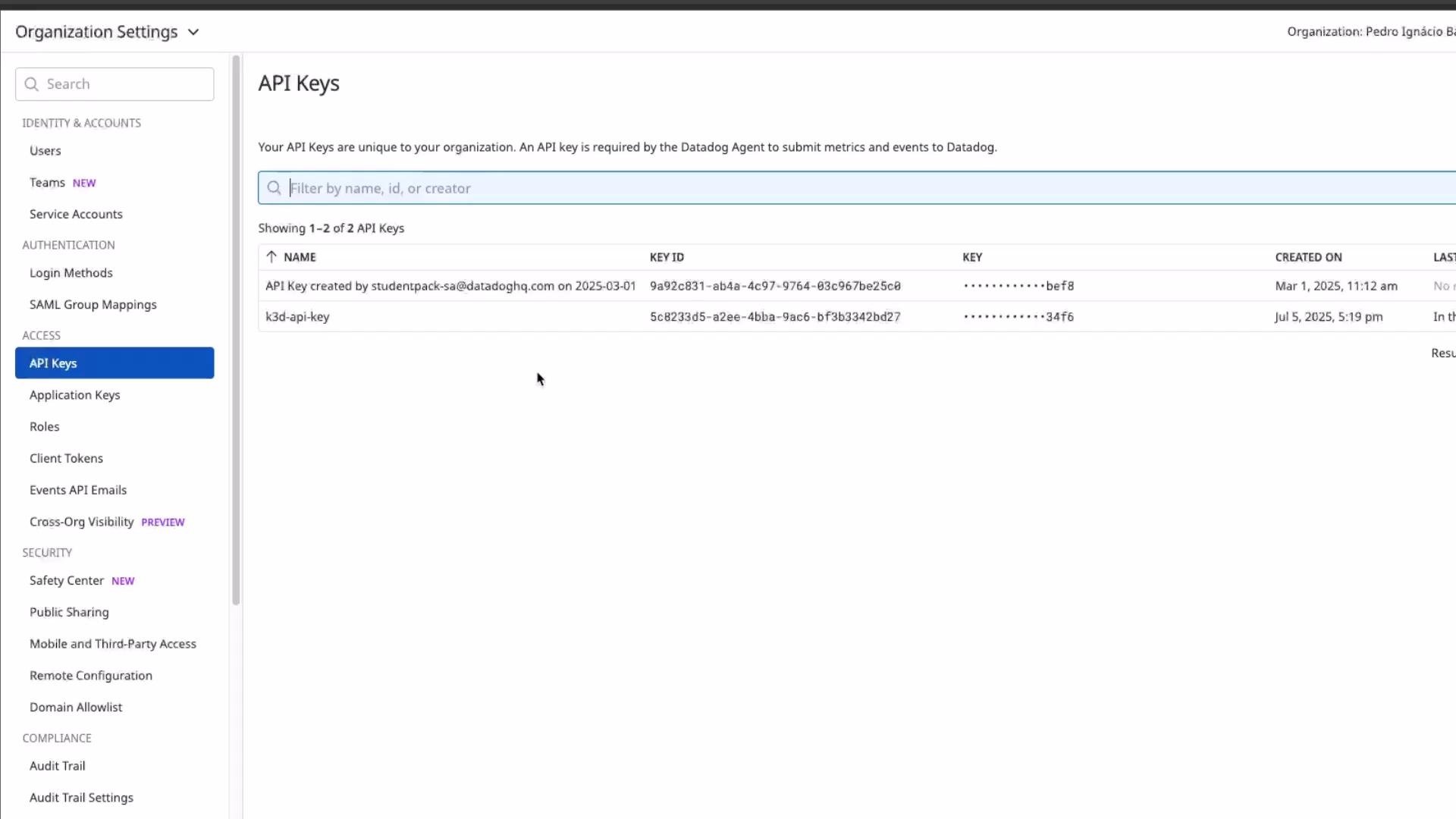Sort by the NAME column arrow icon
Viewport: 1456px width, 819px height.
point(271,257)
